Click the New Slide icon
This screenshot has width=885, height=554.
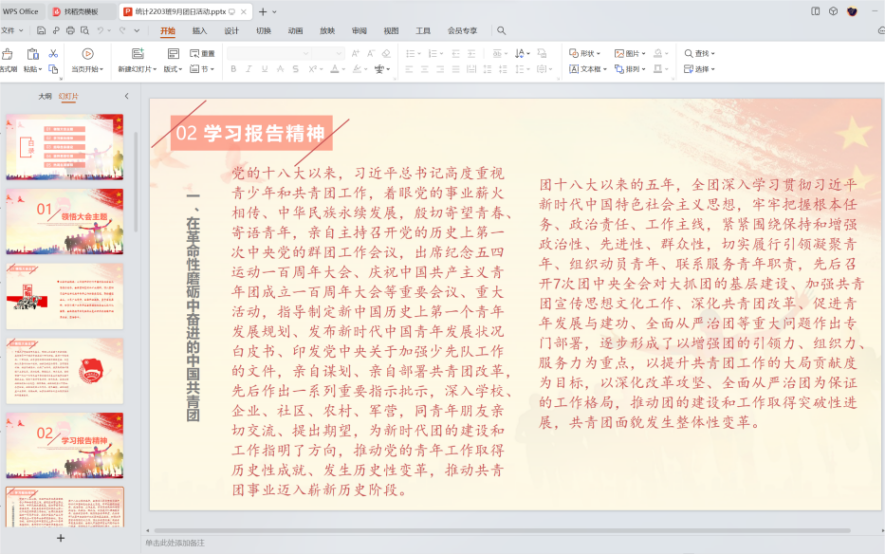coord(136,54)
